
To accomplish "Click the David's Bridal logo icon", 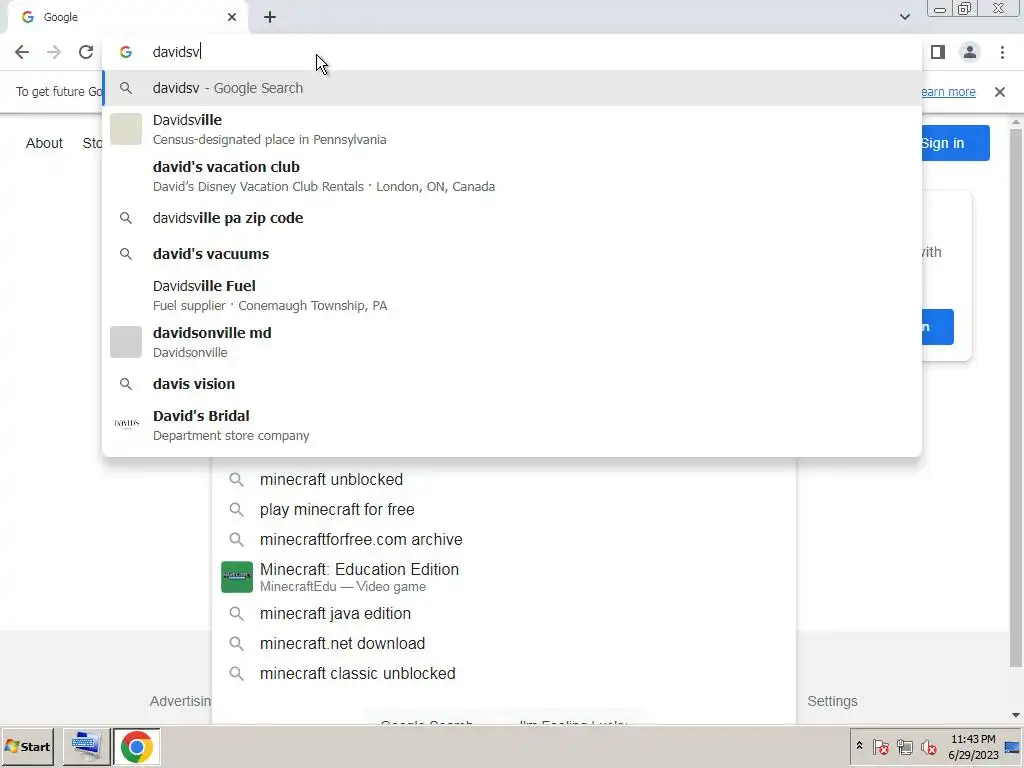I will point(126,424).
